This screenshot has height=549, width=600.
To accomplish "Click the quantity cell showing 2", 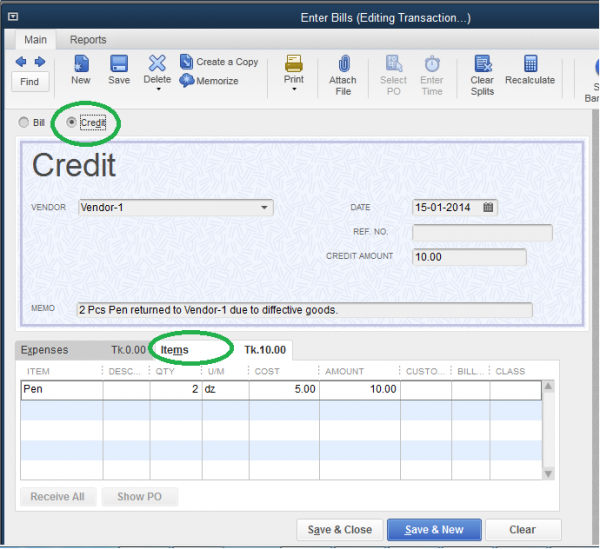I will tap(176, 390).
